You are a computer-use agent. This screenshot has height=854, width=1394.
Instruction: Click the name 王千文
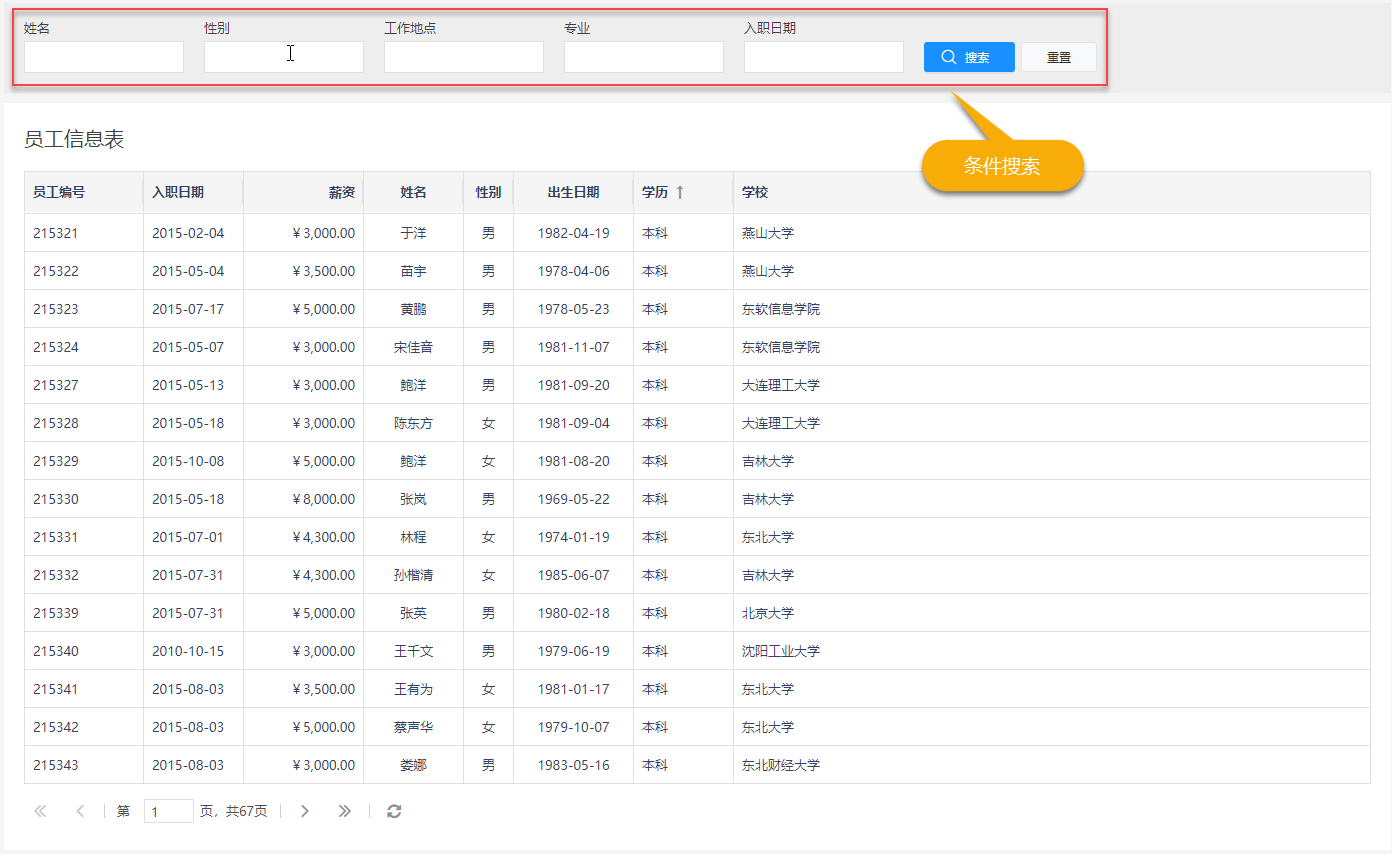tap(413, 651)
